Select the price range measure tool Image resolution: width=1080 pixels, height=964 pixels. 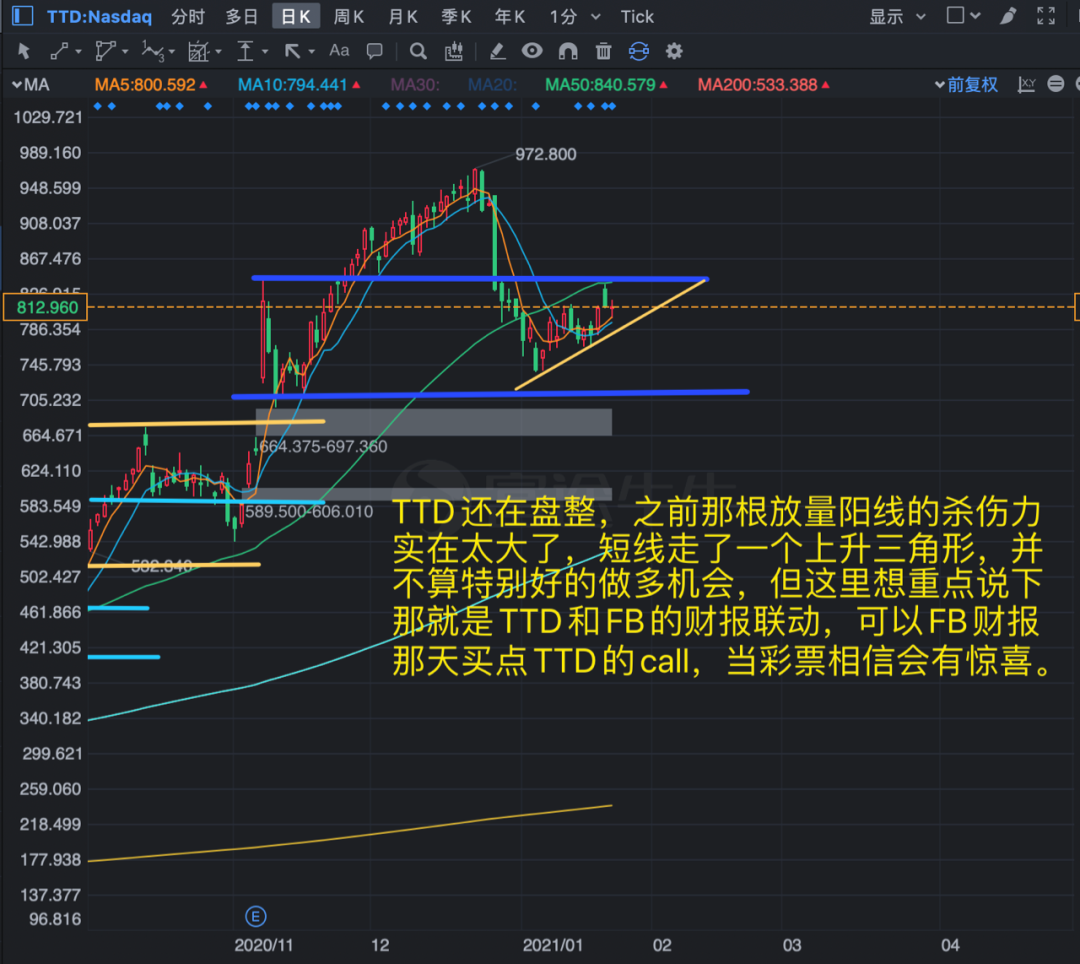(245, 52)
